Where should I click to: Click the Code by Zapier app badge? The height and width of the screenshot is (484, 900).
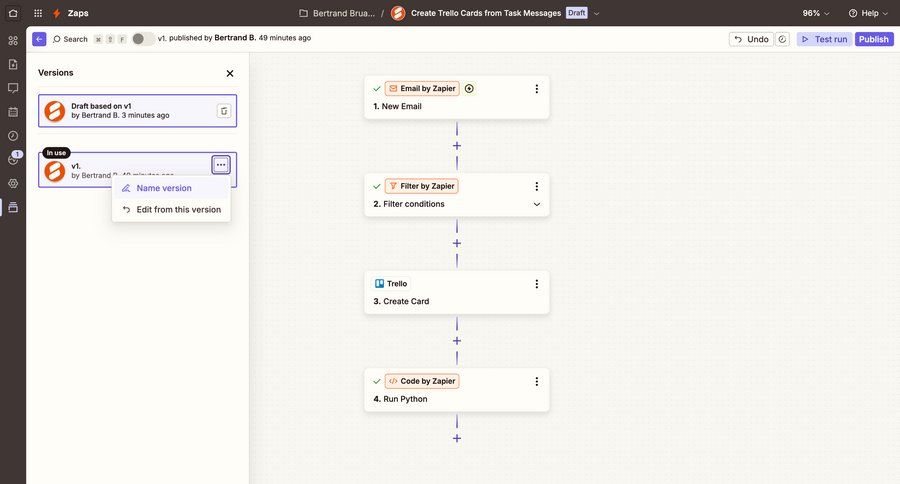click(422, 381)
